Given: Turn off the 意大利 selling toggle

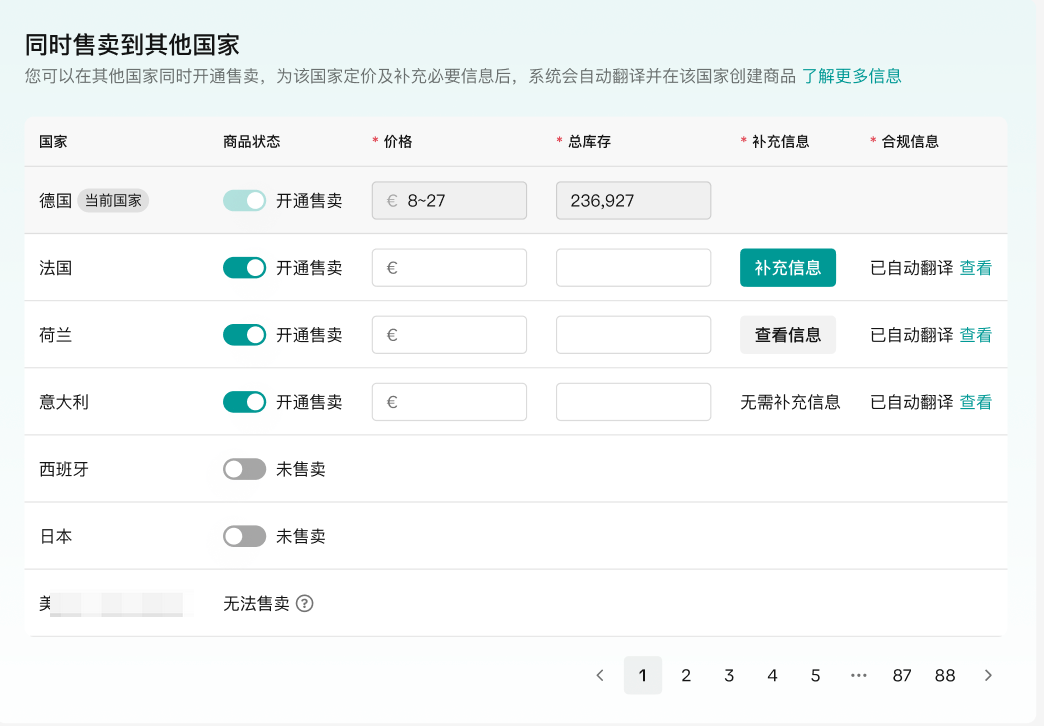Looking at the screenshot, I should [x=244, y=401].
